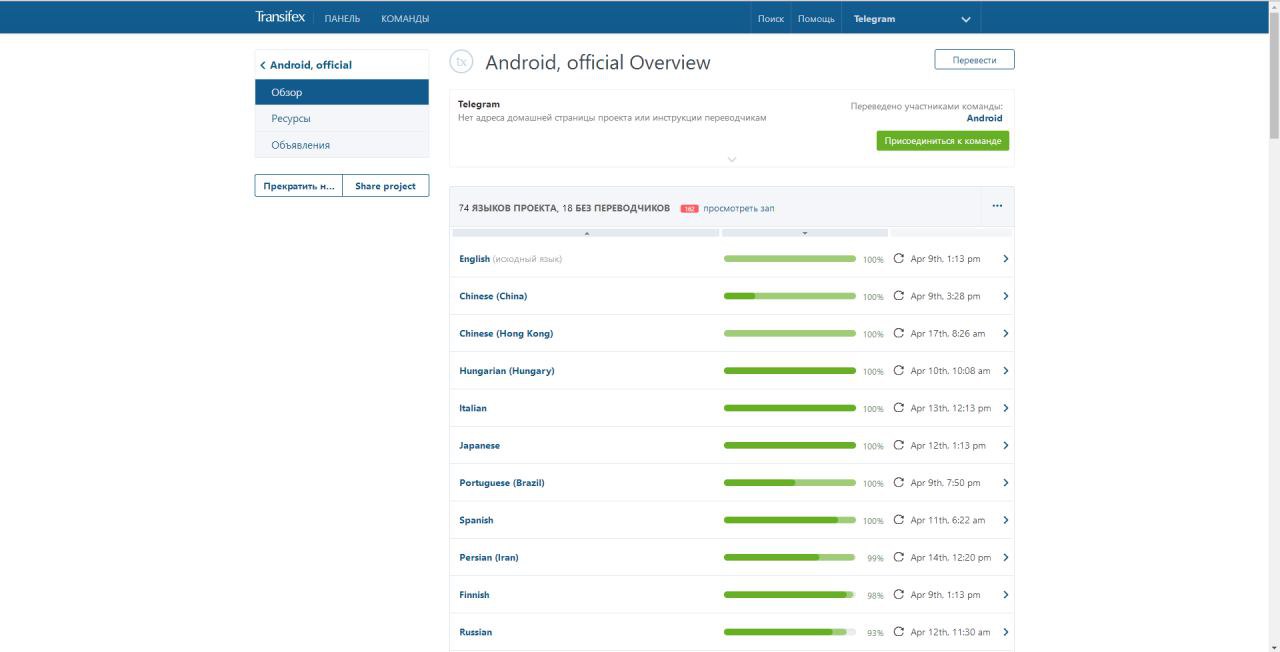The height and width of the screenshot is (652, 1280).
Task: Click the red 182 requests badge
Action: click(x=689, y=209)
